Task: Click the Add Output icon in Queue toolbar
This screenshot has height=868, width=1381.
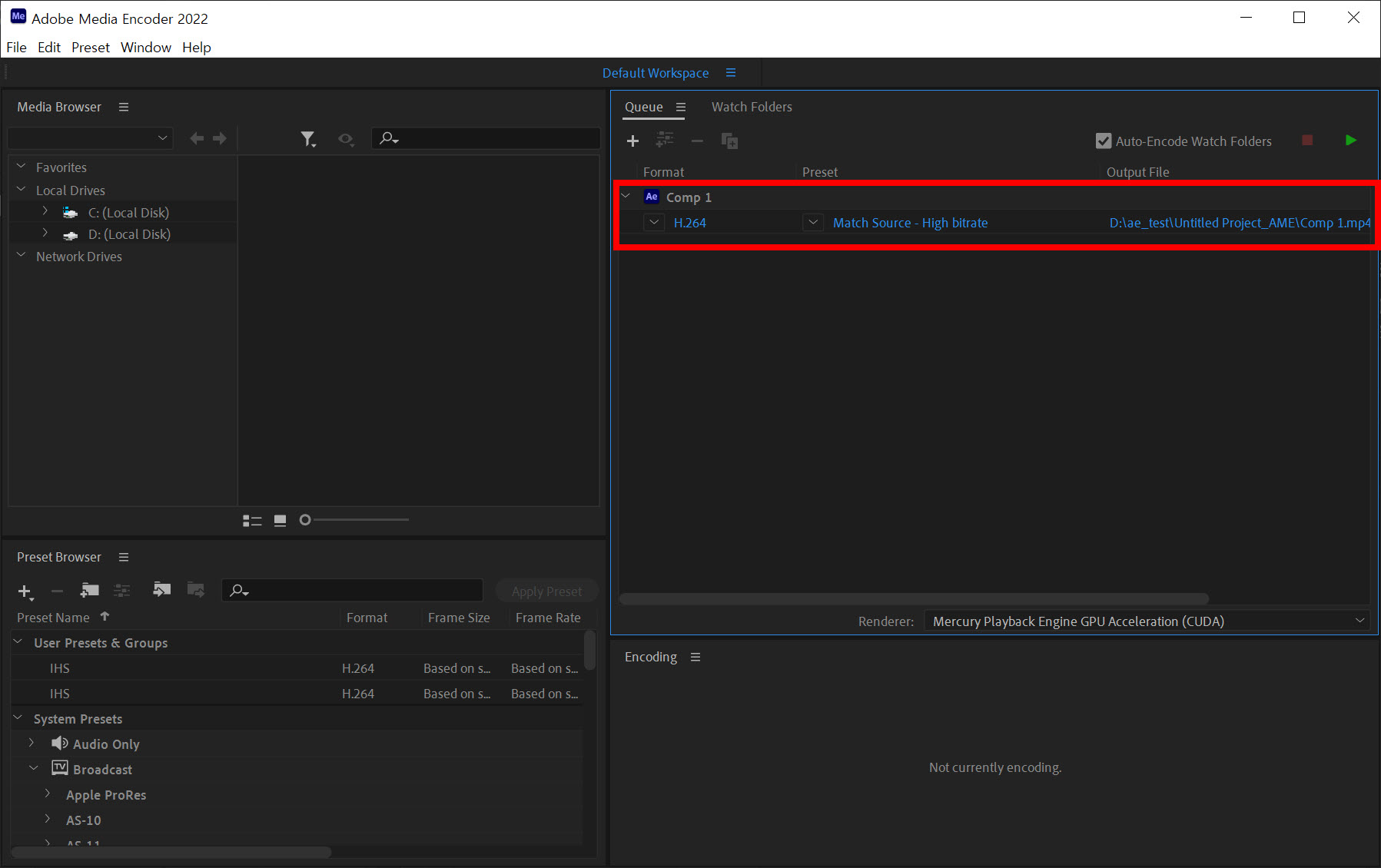Action: tap(665, 140)
